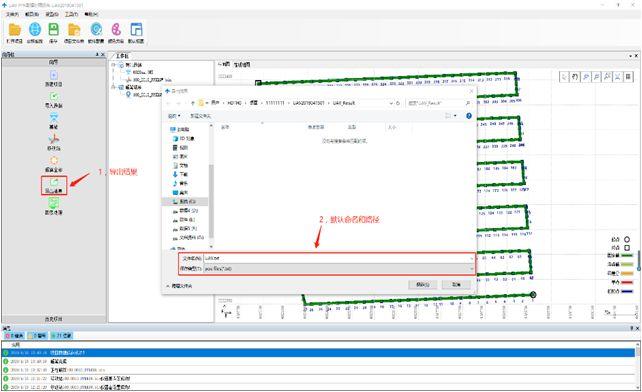Screen dimensions: 642x392
Task: Click the Cancel button in the dialog
Action: 456,285
